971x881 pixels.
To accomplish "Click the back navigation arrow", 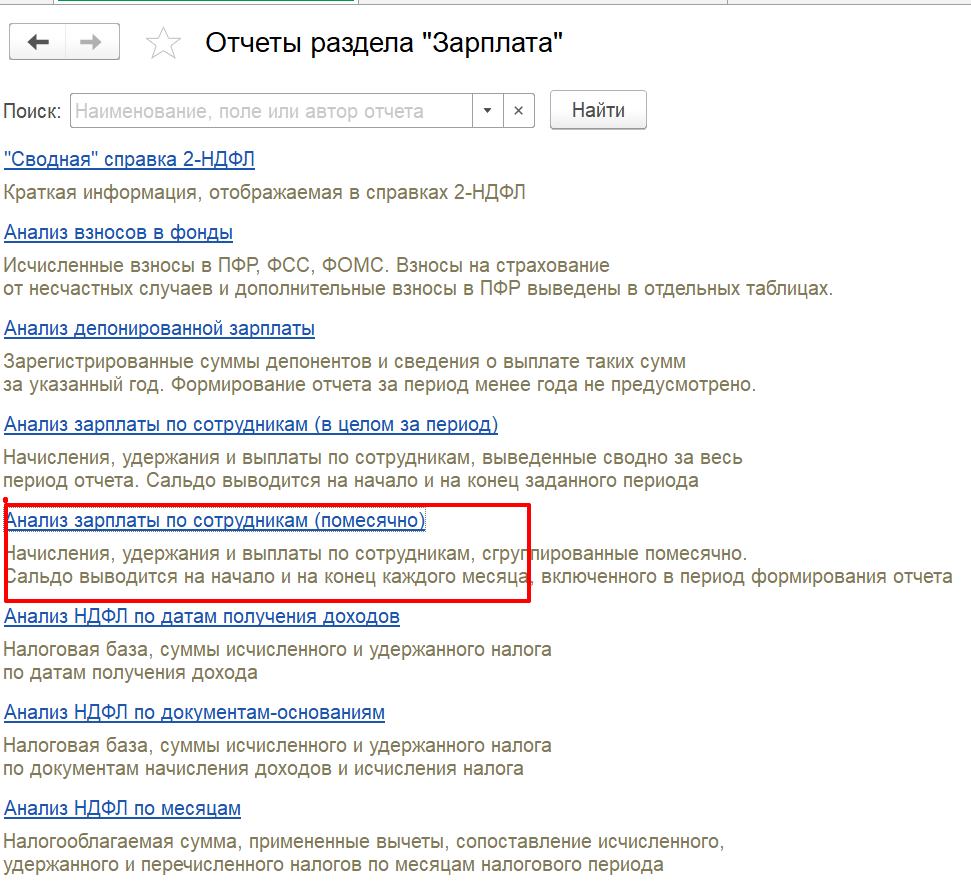I will point(38,42).
